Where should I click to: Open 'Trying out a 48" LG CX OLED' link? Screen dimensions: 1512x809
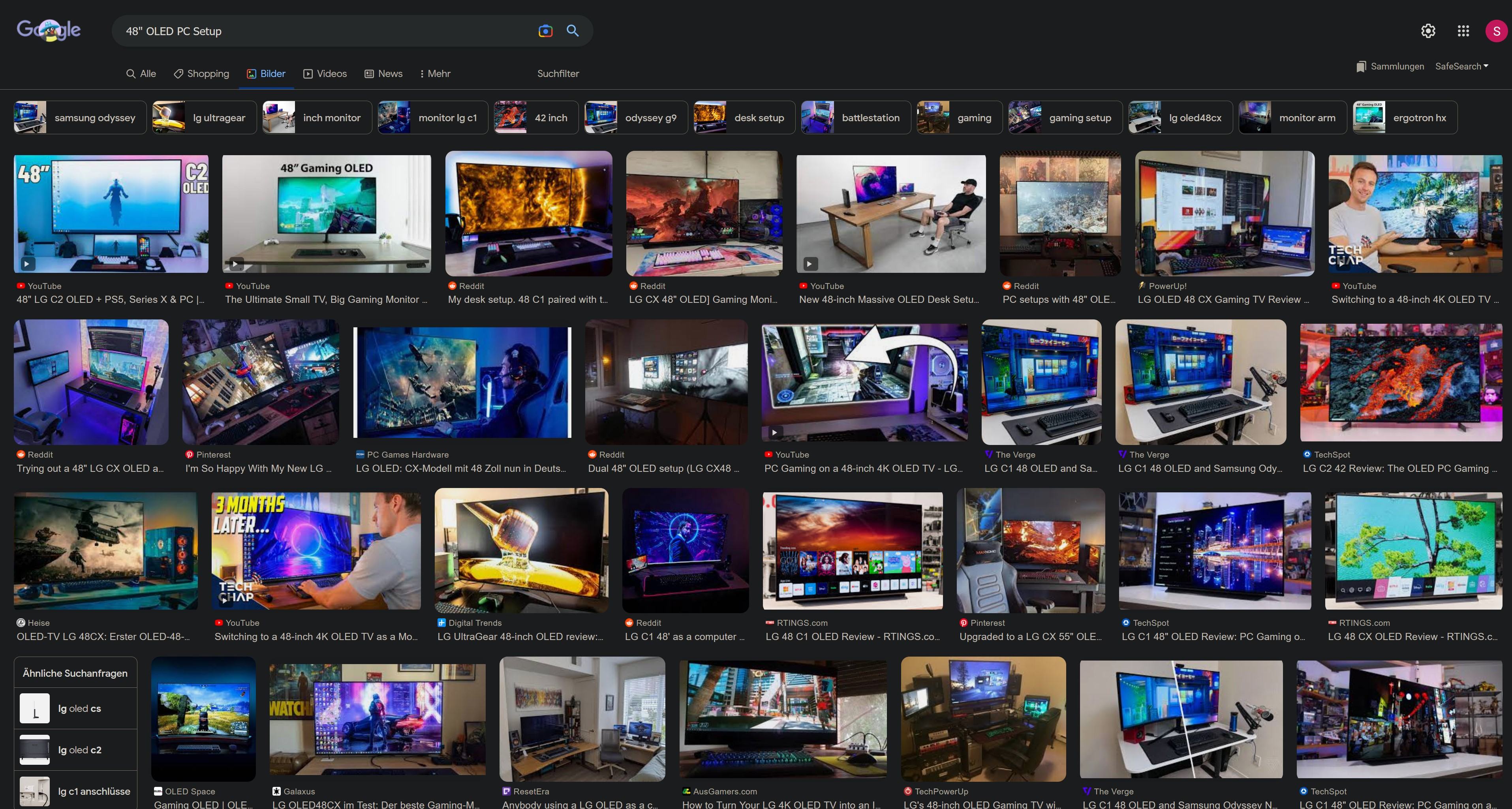[x=90, y=469]
